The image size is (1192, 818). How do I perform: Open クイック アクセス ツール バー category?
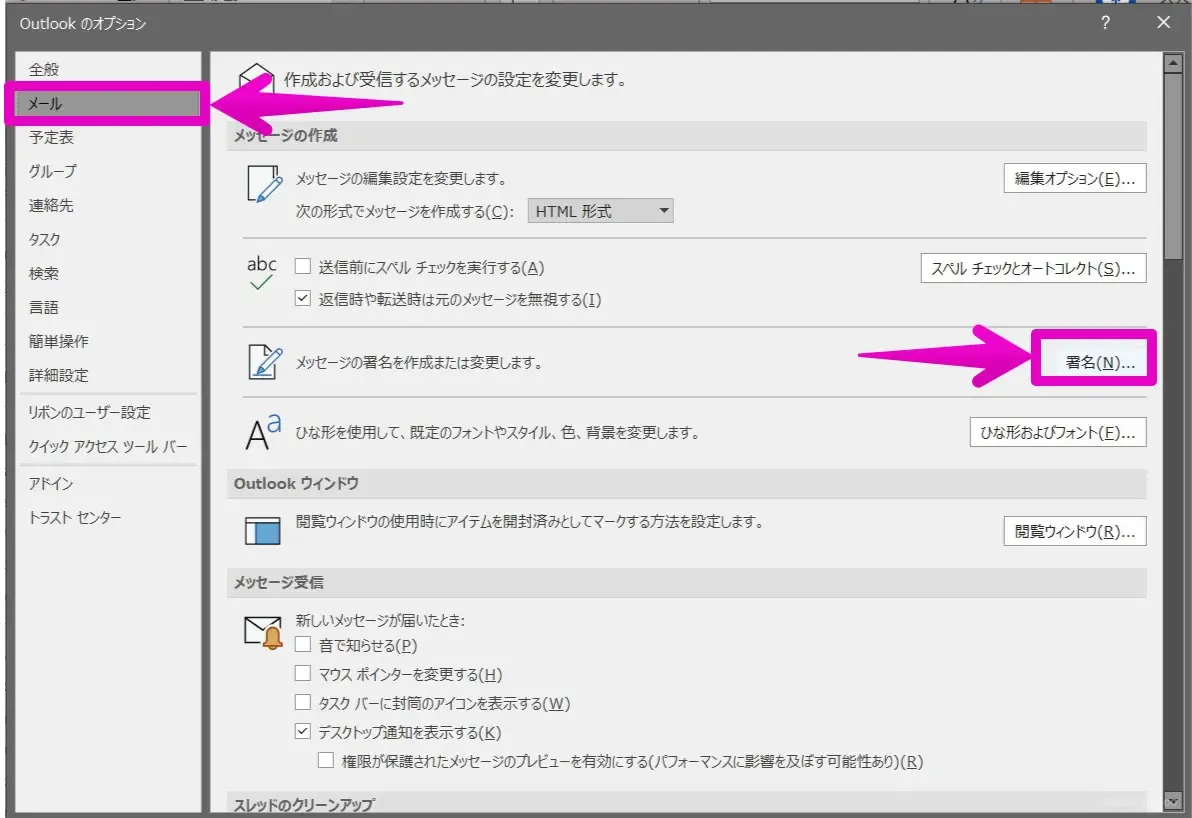tap(107, 446)
